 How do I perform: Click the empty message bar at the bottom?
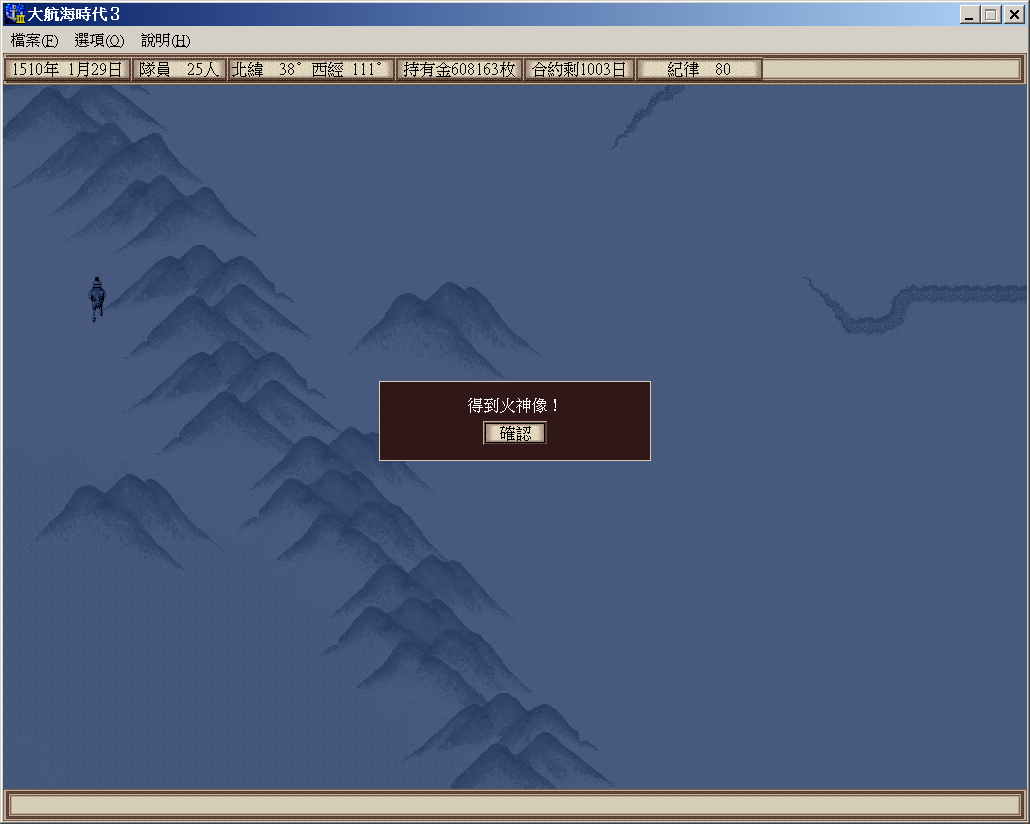pos(514,804)
